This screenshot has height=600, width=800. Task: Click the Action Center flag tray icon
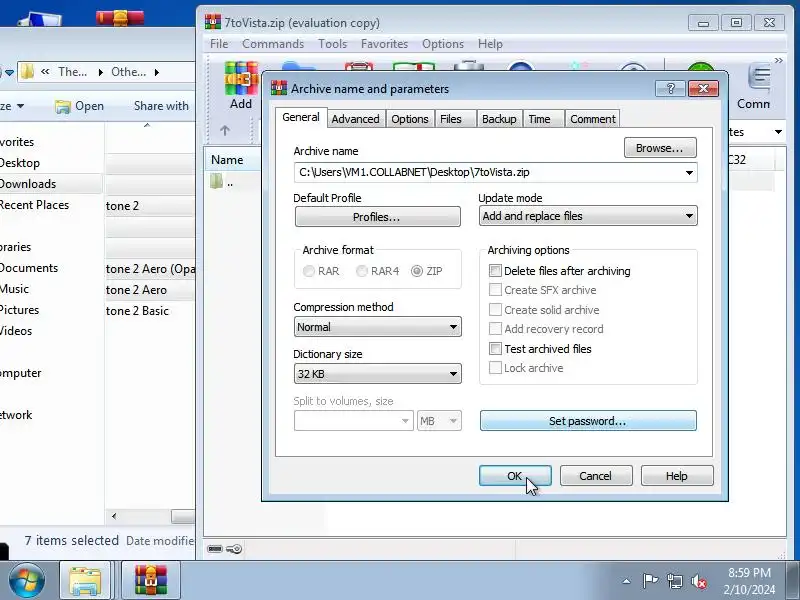point(650,581)
